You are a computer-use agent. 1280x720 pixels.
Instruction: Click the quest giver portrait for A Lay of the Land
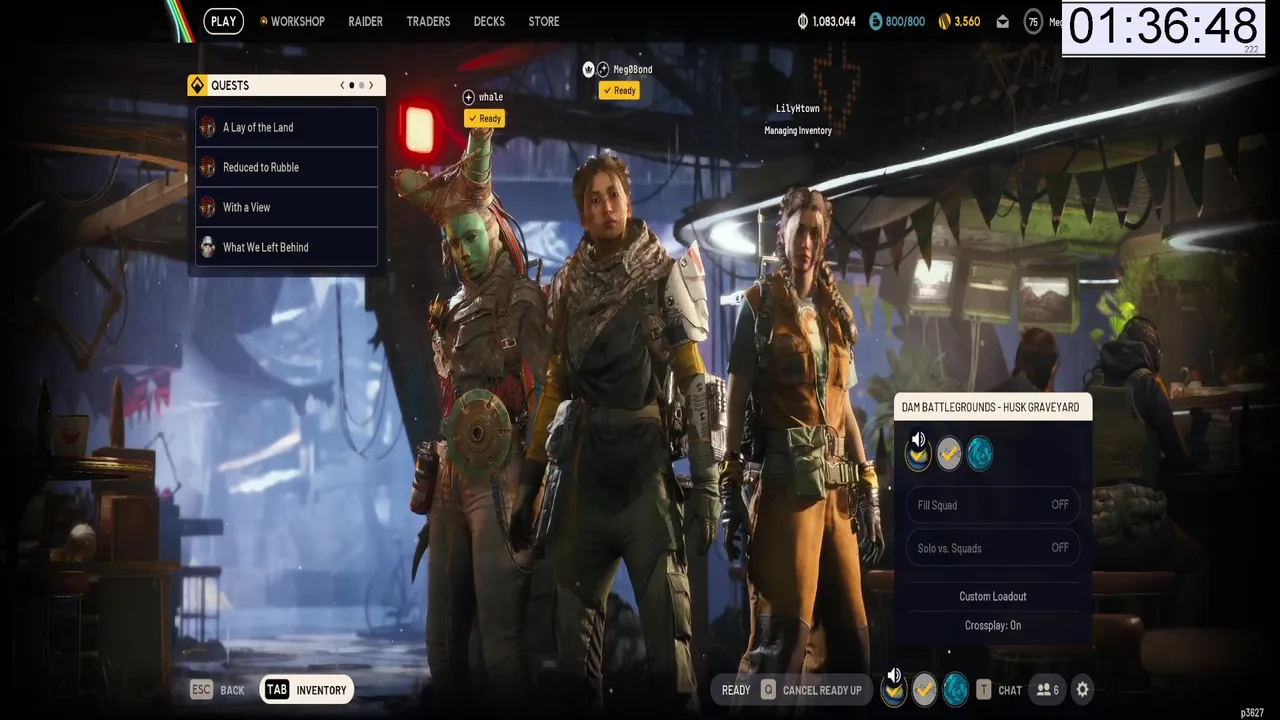tap(207, 127)
